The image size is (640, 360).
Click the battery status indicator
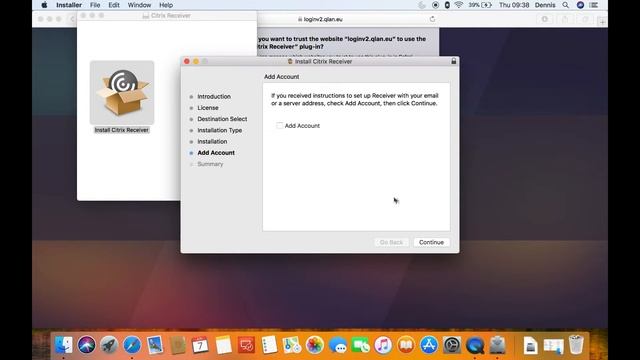click(480, 5)
